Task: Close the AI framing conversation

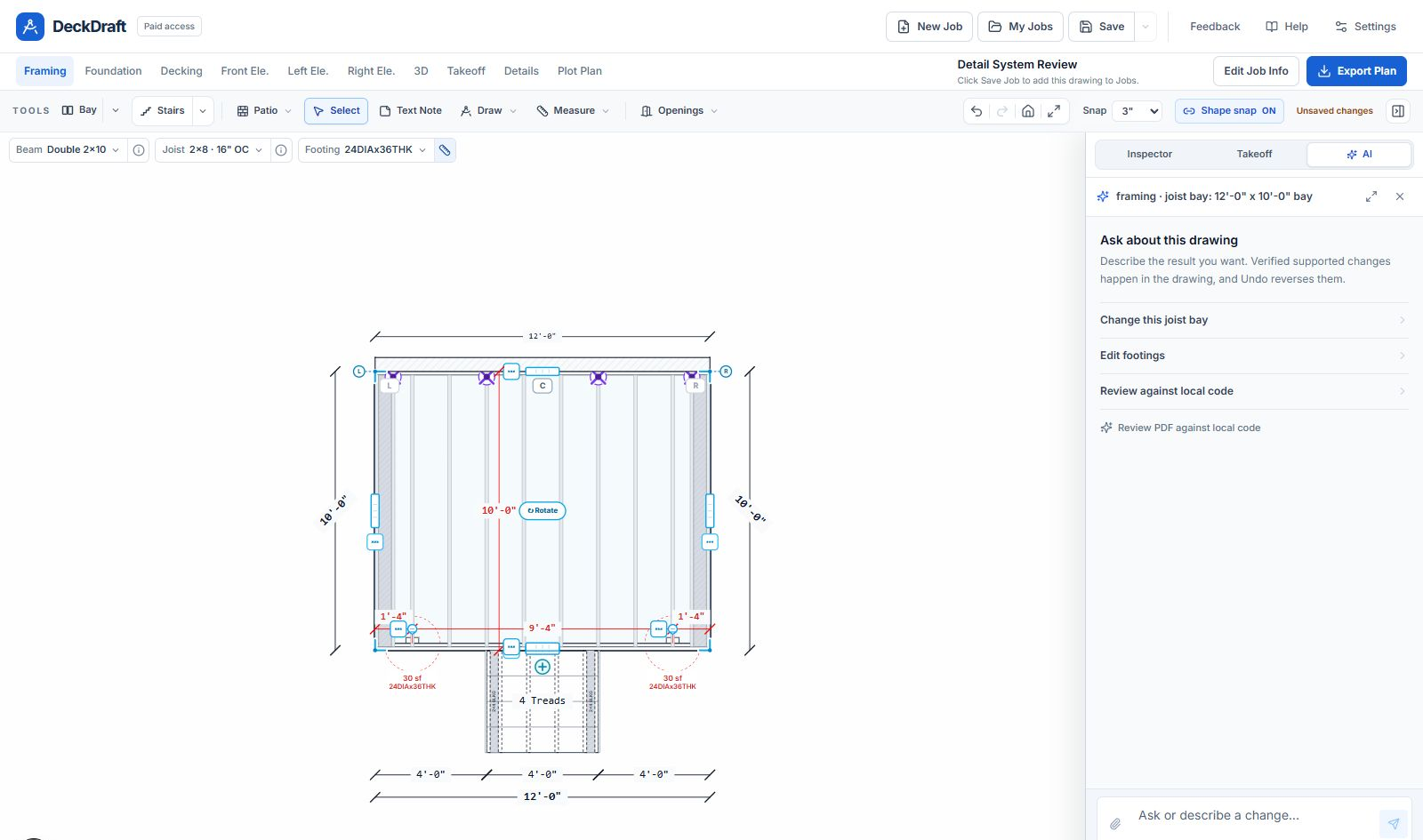Action: [1400, 196]
